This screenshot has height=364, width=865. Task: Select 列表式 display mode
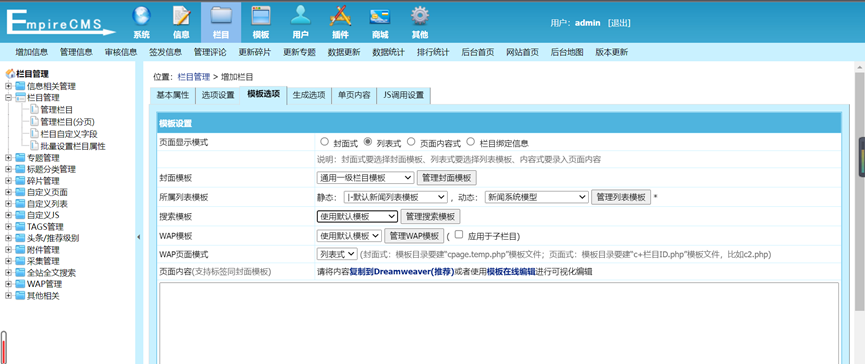pyautogui.click(x=367, y=142)
